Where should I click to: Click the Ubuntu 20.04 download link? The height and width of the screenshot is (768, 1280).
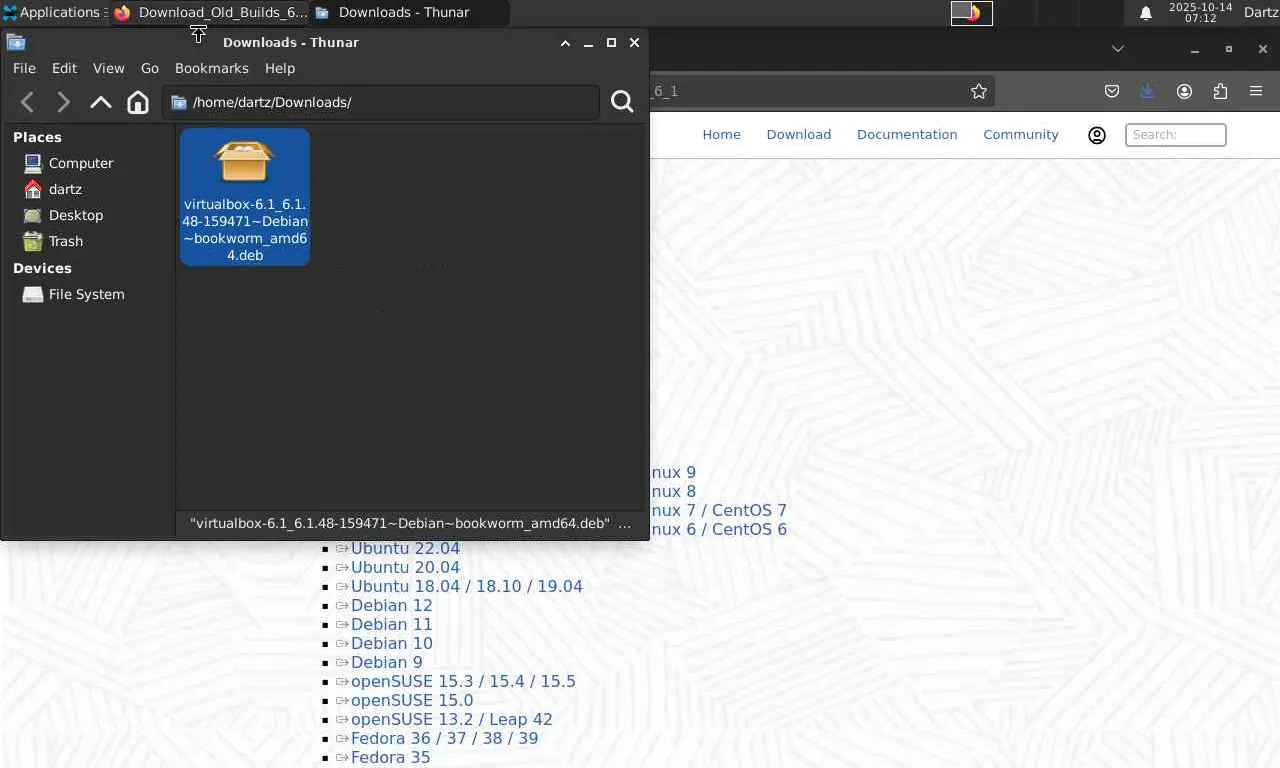coord(405,568)
